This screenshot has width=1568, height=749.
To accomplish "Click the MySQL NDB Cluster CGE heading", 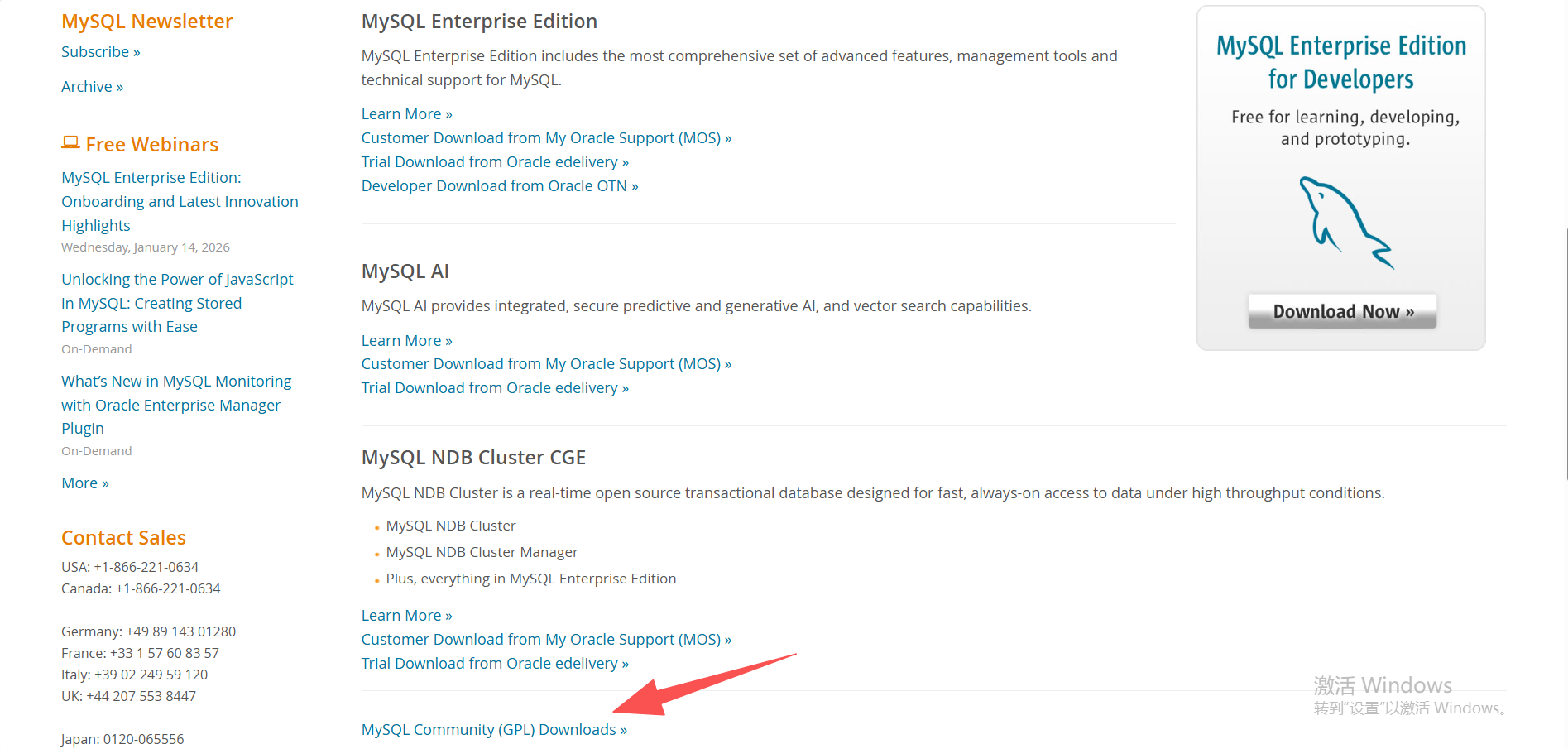I will click(473, 458).
